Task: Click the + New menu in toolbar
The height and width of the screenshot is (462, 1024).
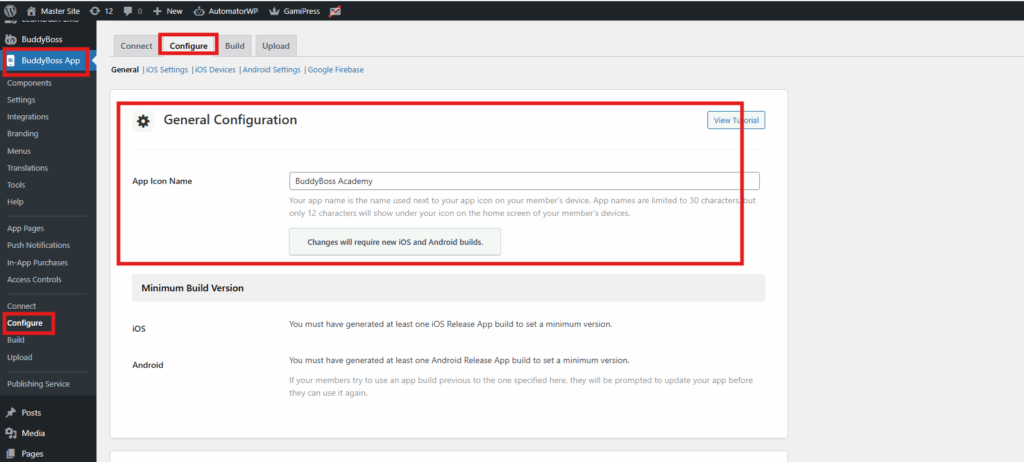Action: coord(167,10)
